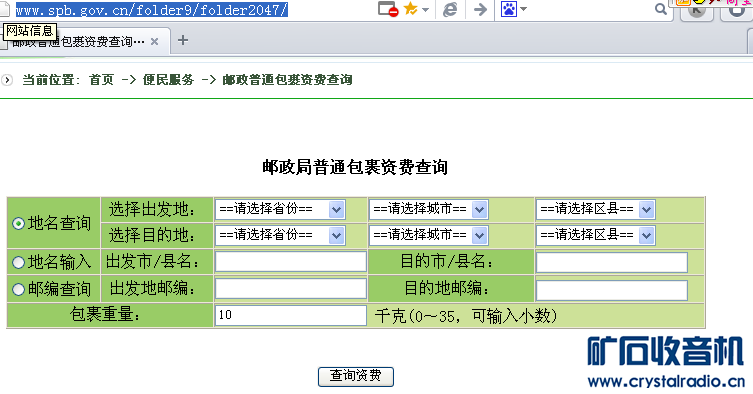This screenshot has width=753, height=394.
Task: Click the 千克(0~35, 可输入小数) hint text
Action: point(466,316)
